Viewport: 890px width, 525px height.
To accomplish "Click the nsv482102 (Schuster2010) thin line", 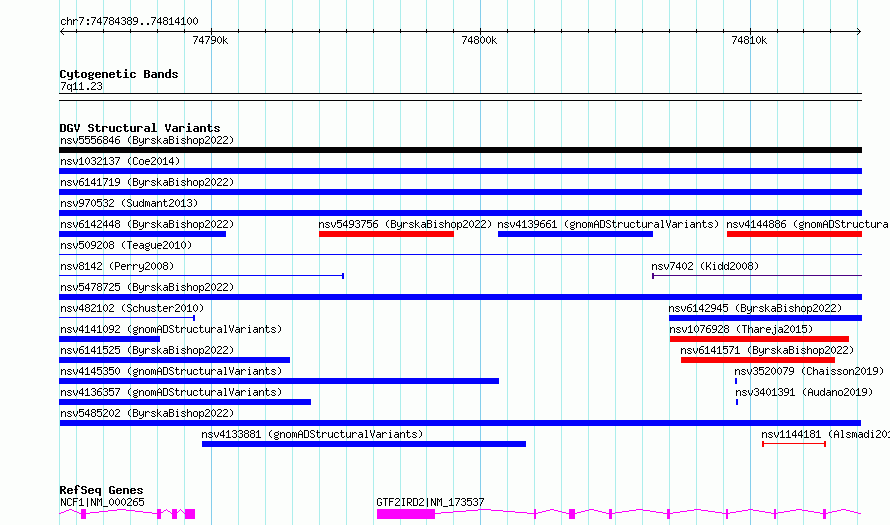I will (x=127, y=318).
